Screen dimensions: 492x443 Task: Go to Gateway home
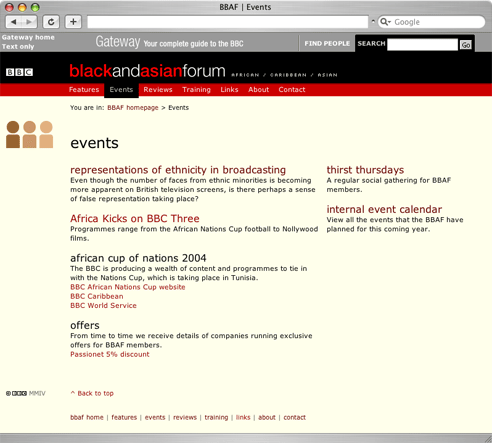[x=28, y=37]
